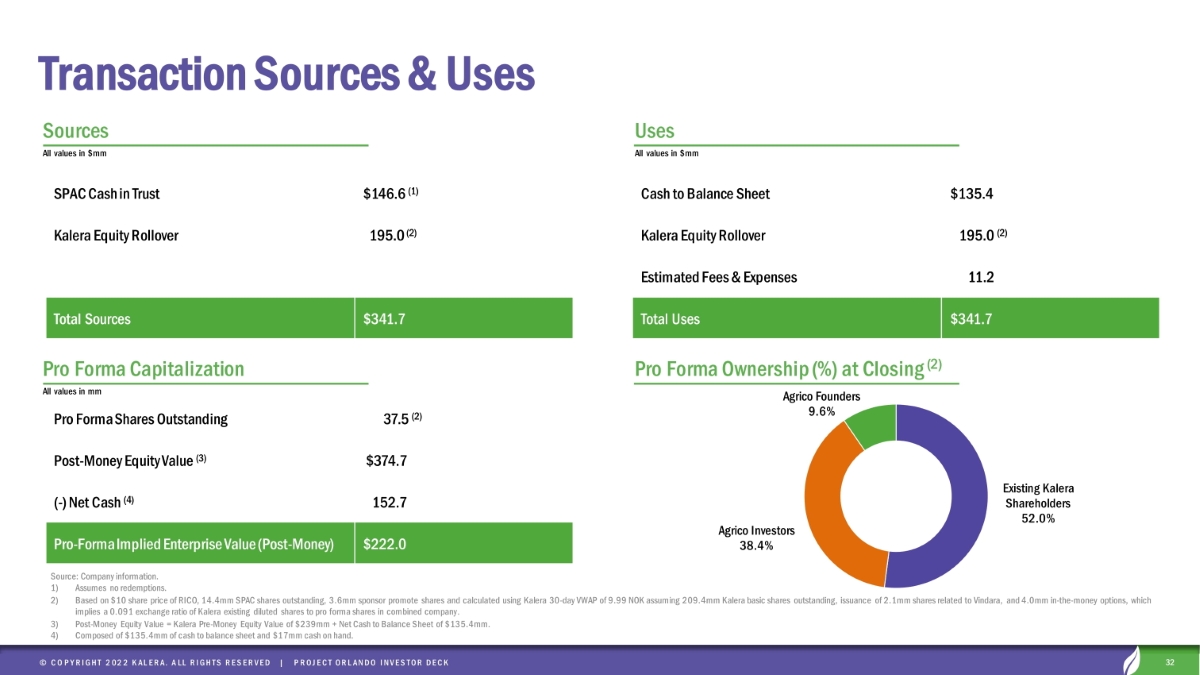Click the Uses section heading
The image size is (1200, 675).
[x=654, y=131]
